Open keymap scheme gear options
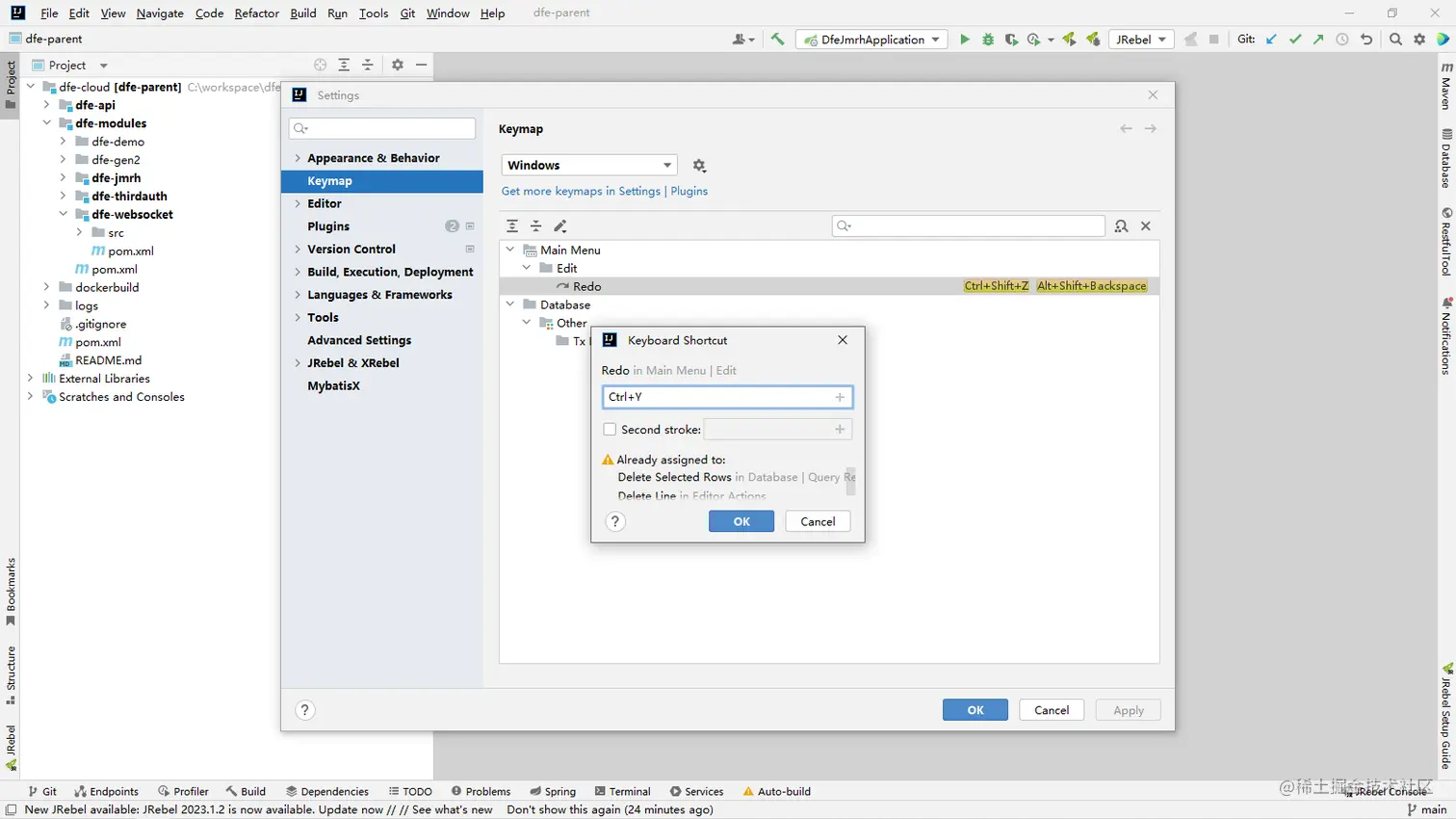Viewport: 1456px width, 819px height. [699, 166]
